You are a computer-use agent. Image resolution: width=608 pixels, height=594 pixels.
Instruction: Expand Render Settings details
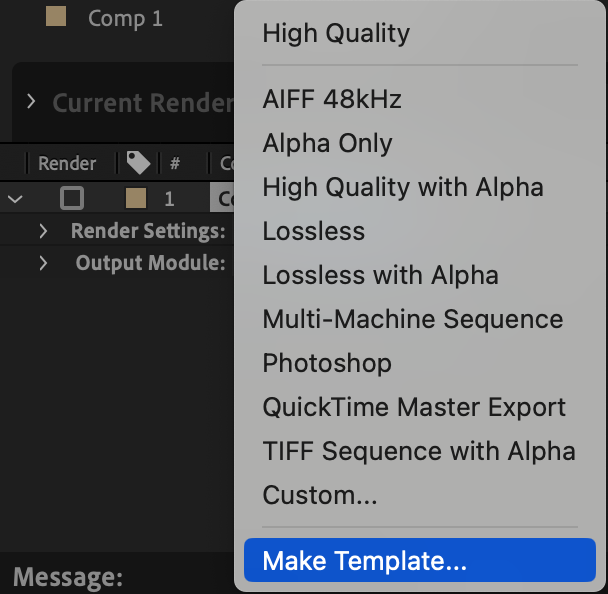(x=43, y=231)
